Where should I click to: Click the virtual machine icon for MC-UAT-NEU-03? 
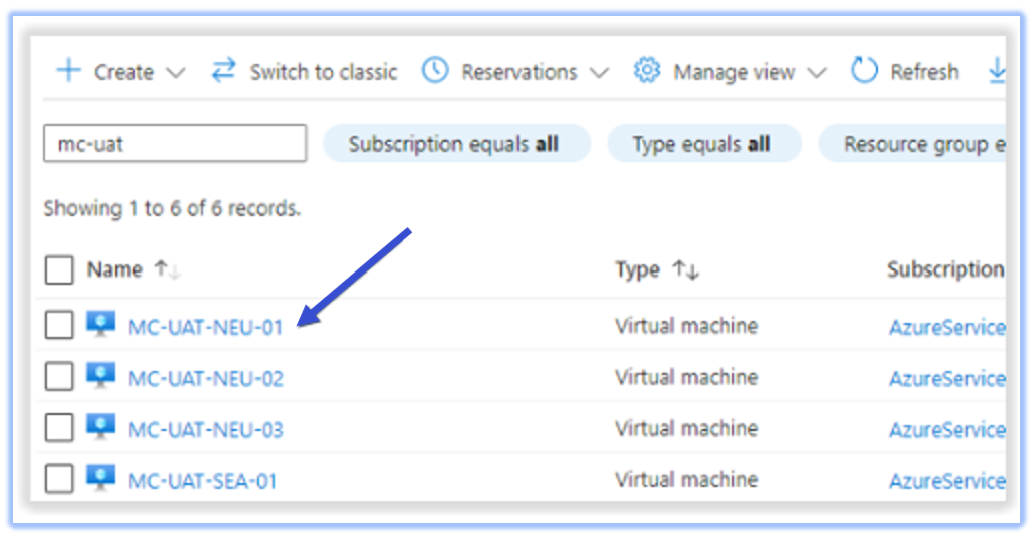click(x=101, y=428)
